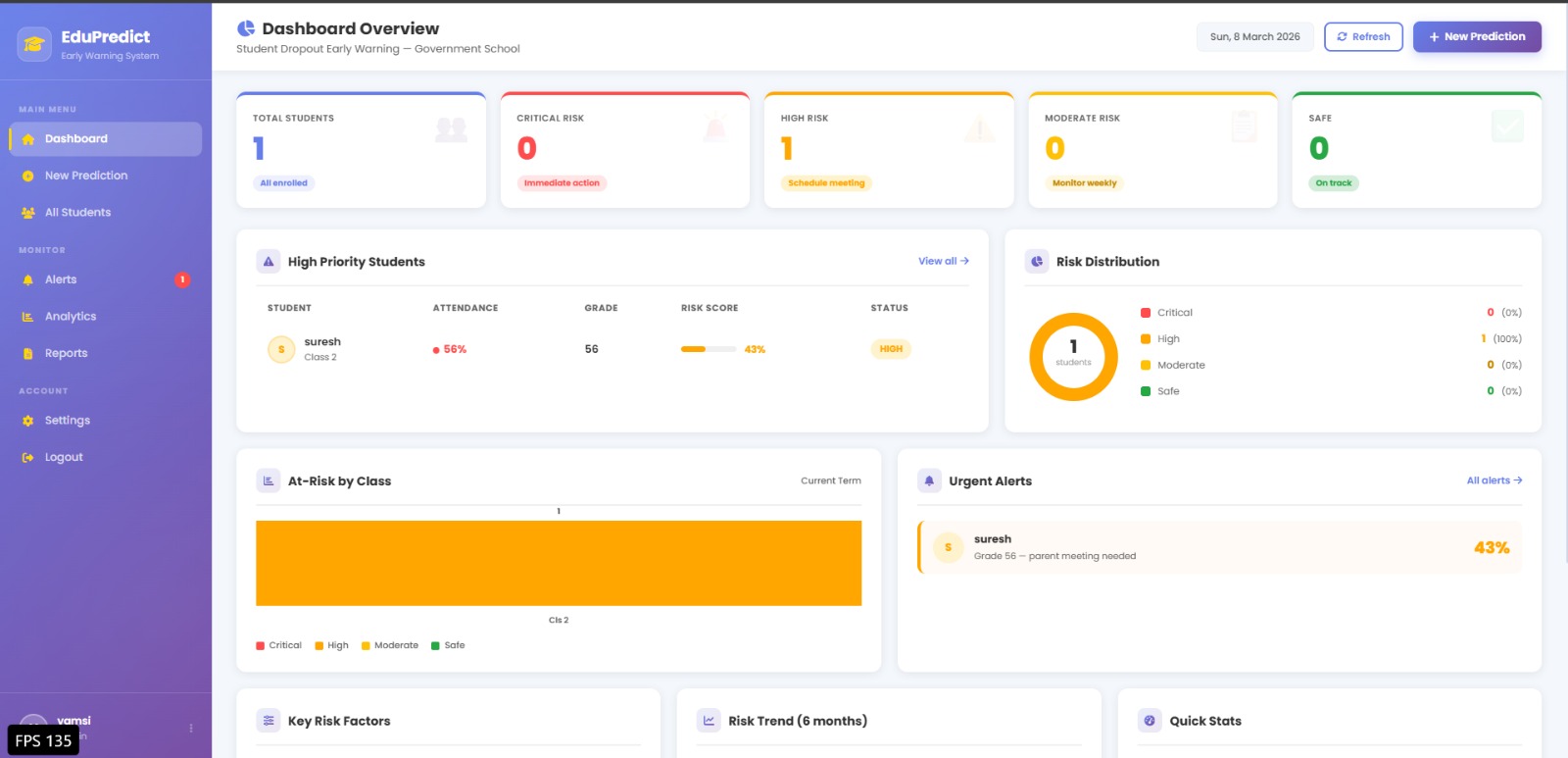The height and width of the screenshot is (758, 1568).
Task: Click the Critical Risk bell icon
Action: tap(715, 127)
